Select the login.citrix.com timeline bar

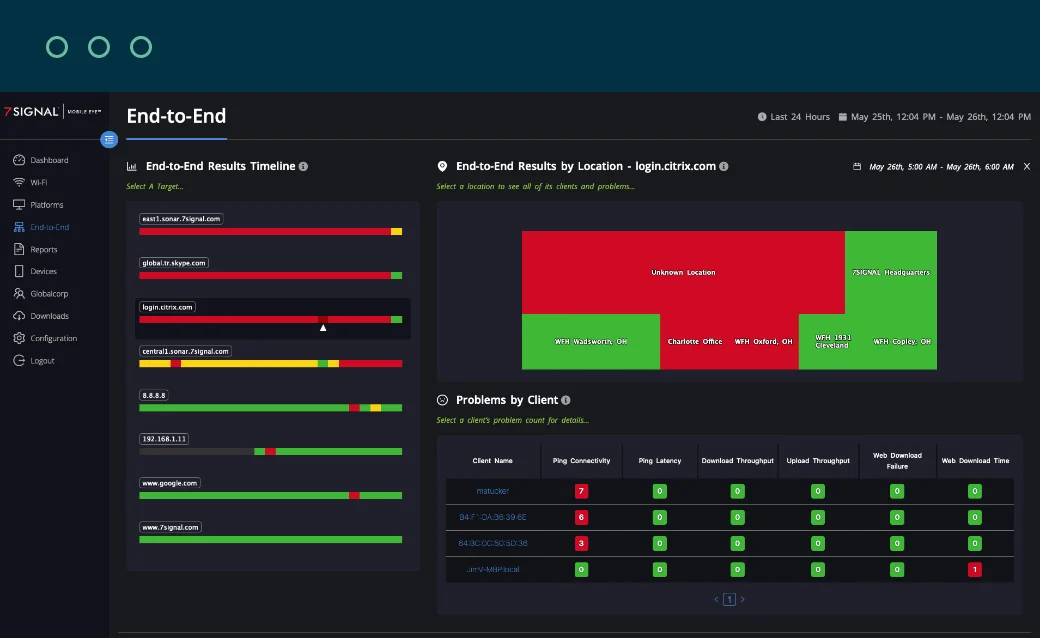270,319
